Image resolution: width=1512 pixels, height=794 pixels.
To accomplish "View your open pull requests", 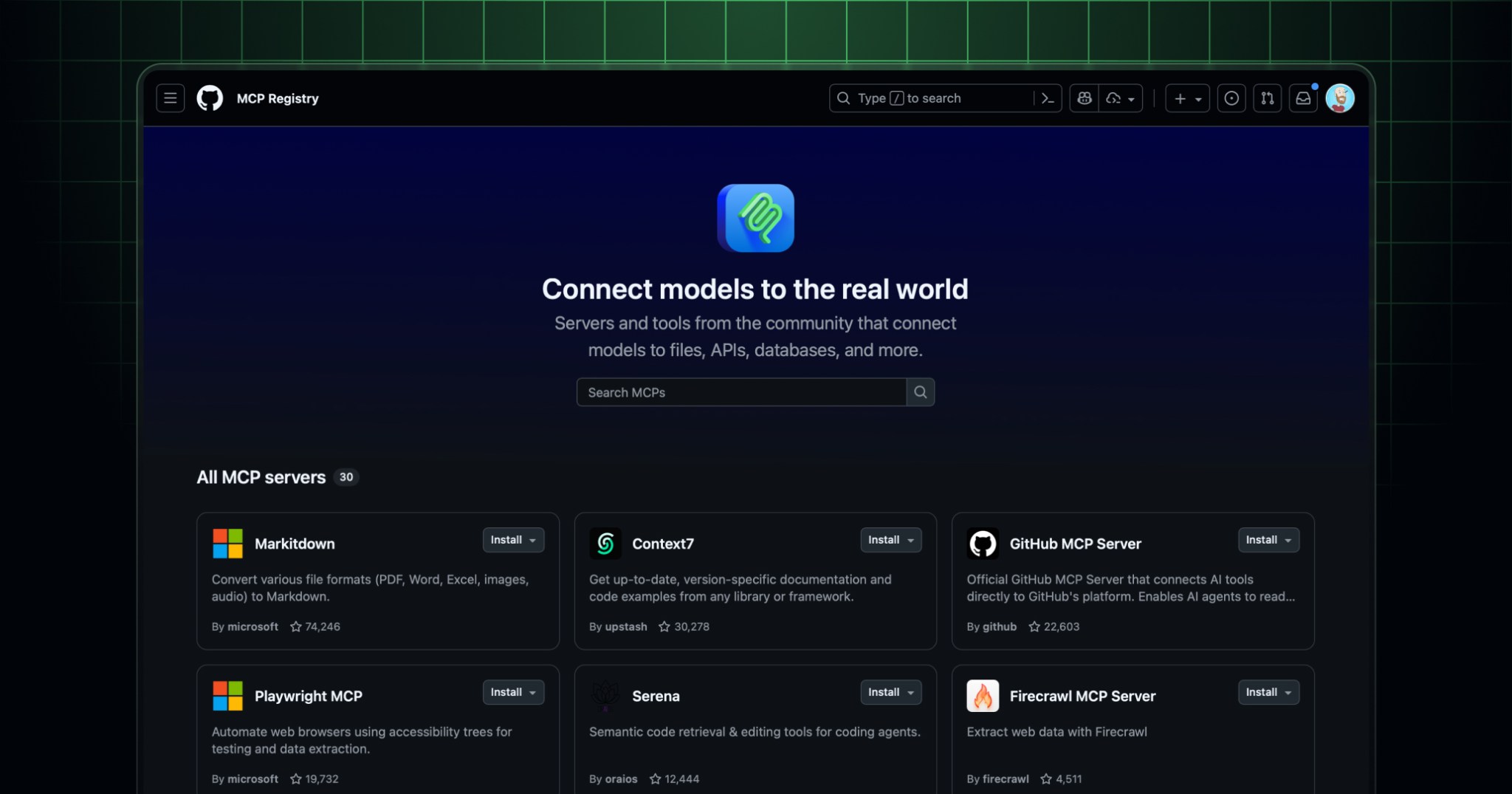I will point(1268,97).
